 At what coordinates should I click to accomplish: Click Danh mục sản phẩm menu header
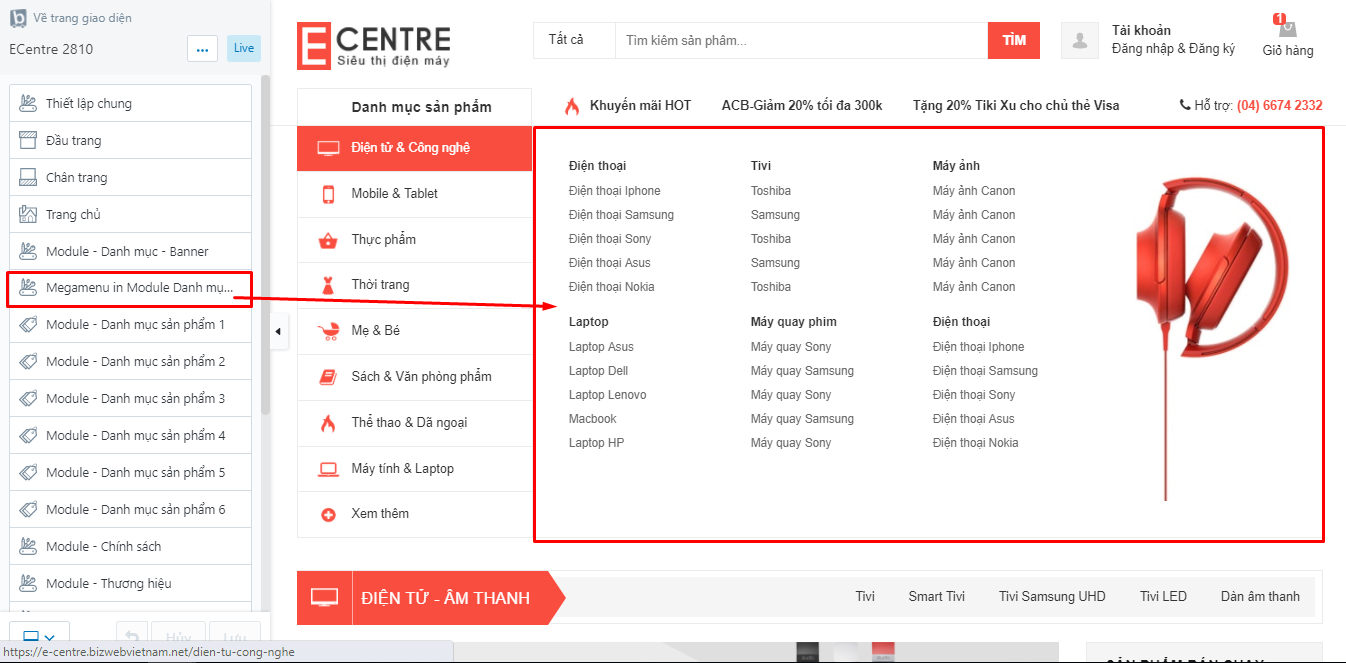pyautogui.click(x=421, y=107)
